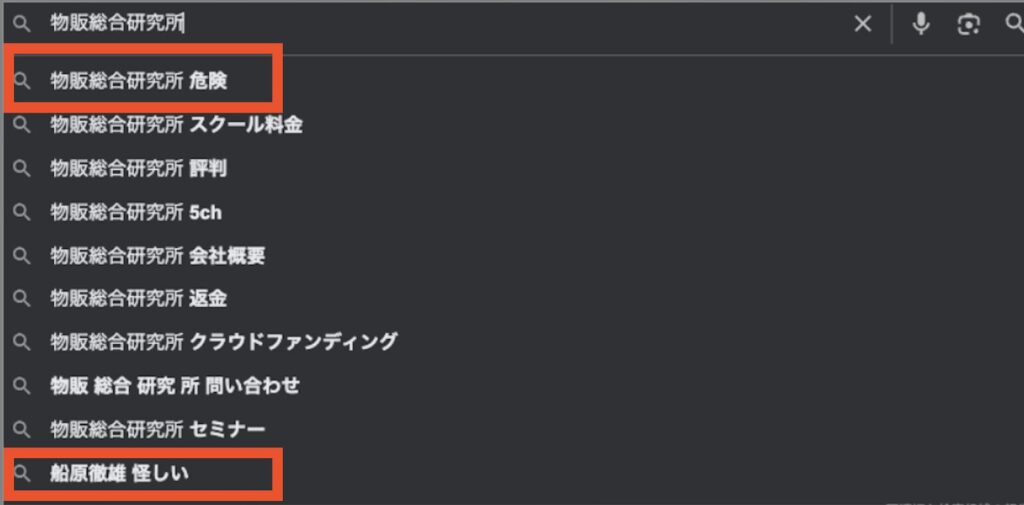The image size is (1024, 505).
Task: Pick the 物販総合研究所 5ch suggestion
Action: tap(136, 212)
